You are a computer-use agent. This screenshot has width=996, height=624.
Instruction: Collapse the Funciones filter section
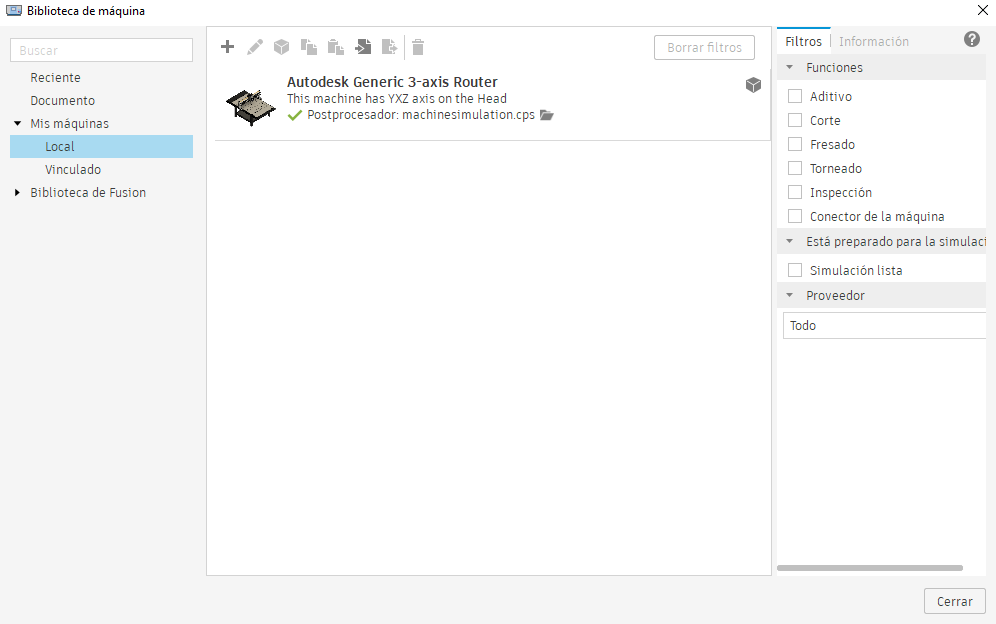790,67
